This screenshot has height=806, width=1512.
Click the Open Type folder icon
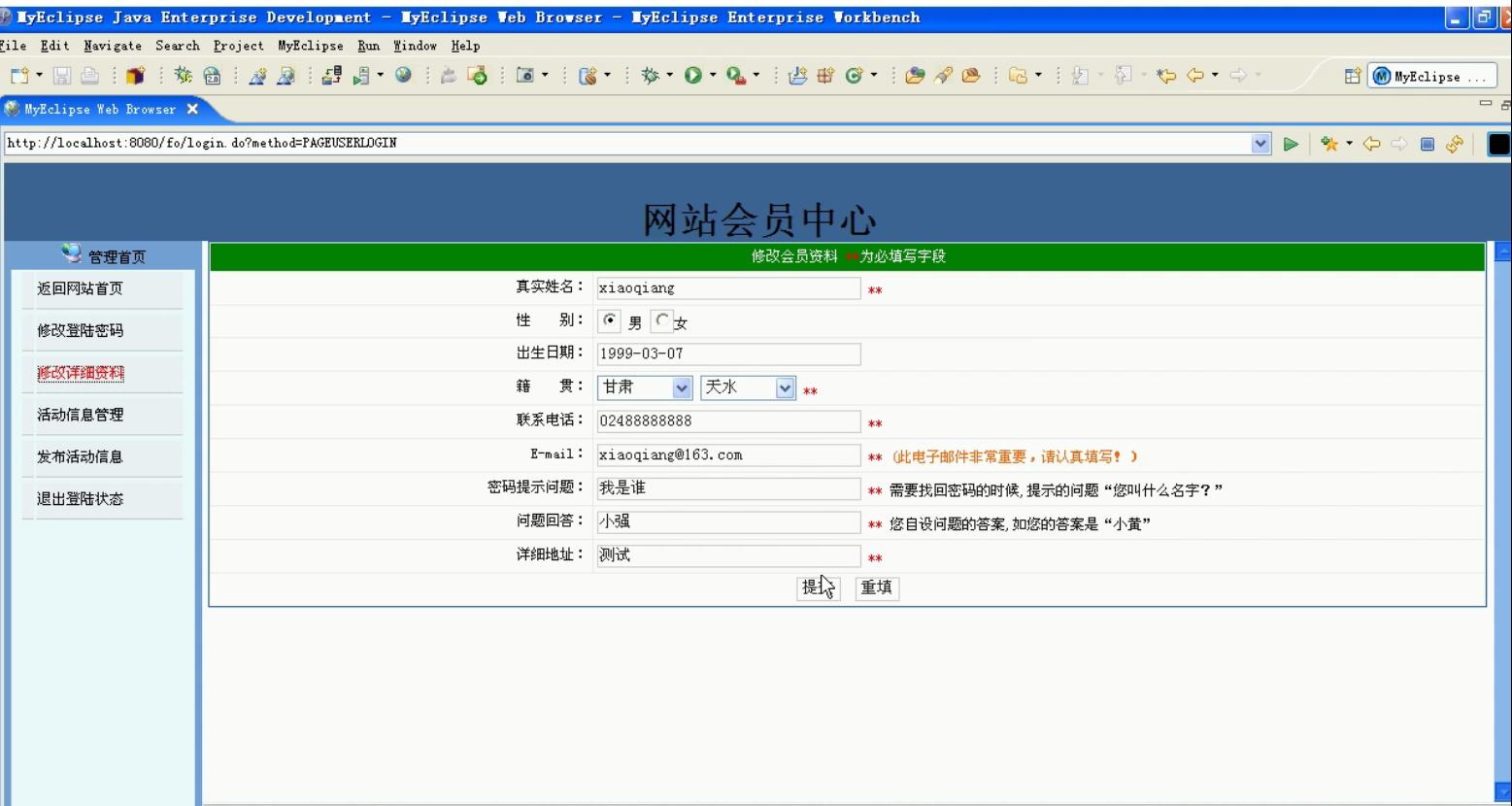coord(914,76)
